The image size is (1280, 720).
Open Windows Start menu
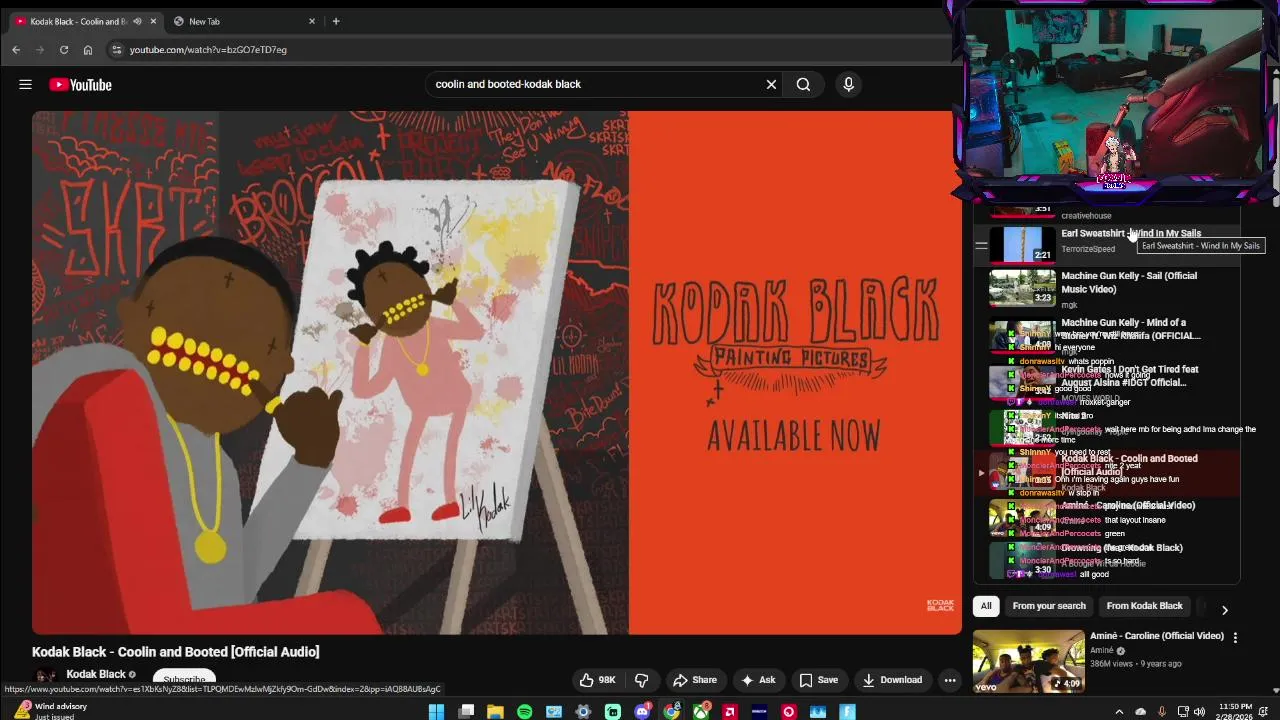(x=436, y=712)
